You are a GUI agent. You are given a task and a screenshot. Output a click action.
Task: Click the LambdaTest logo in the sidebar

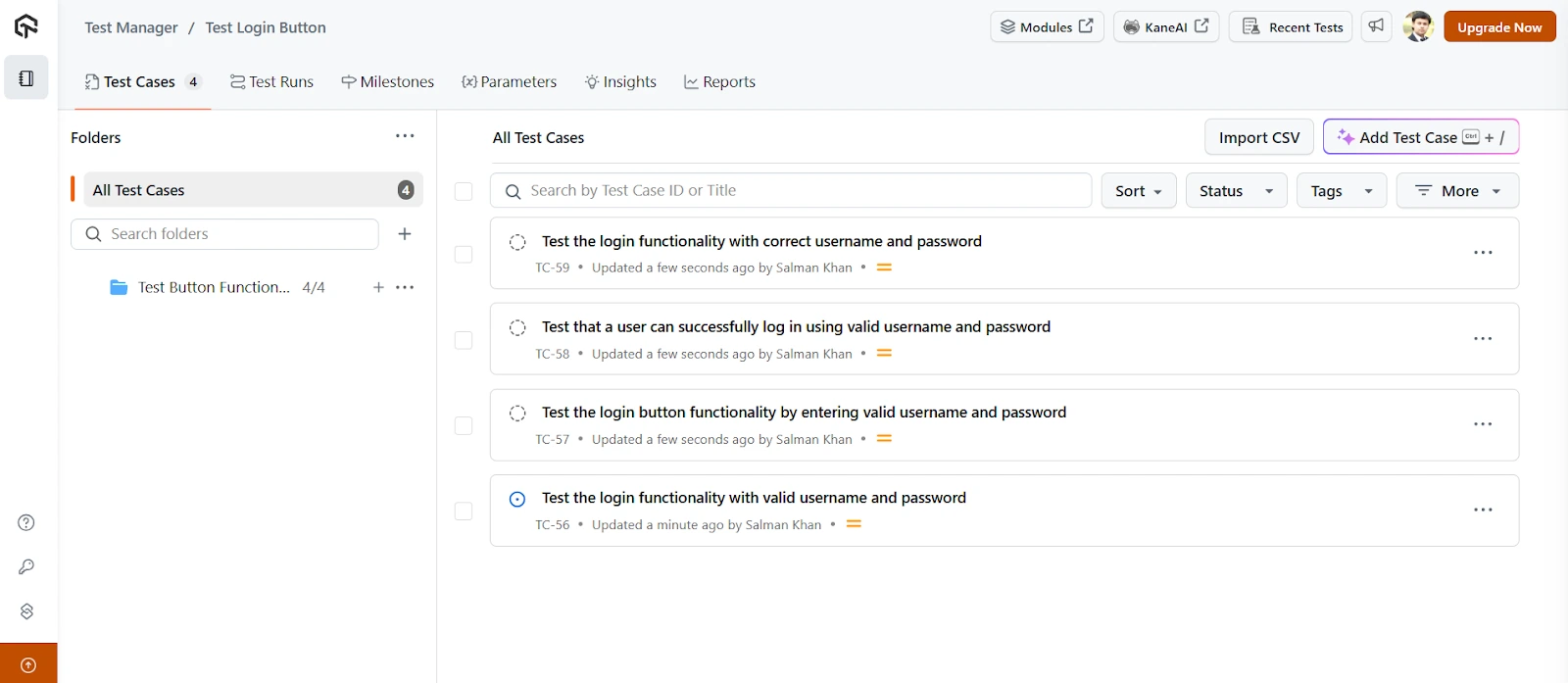click(x=25, y=27)
